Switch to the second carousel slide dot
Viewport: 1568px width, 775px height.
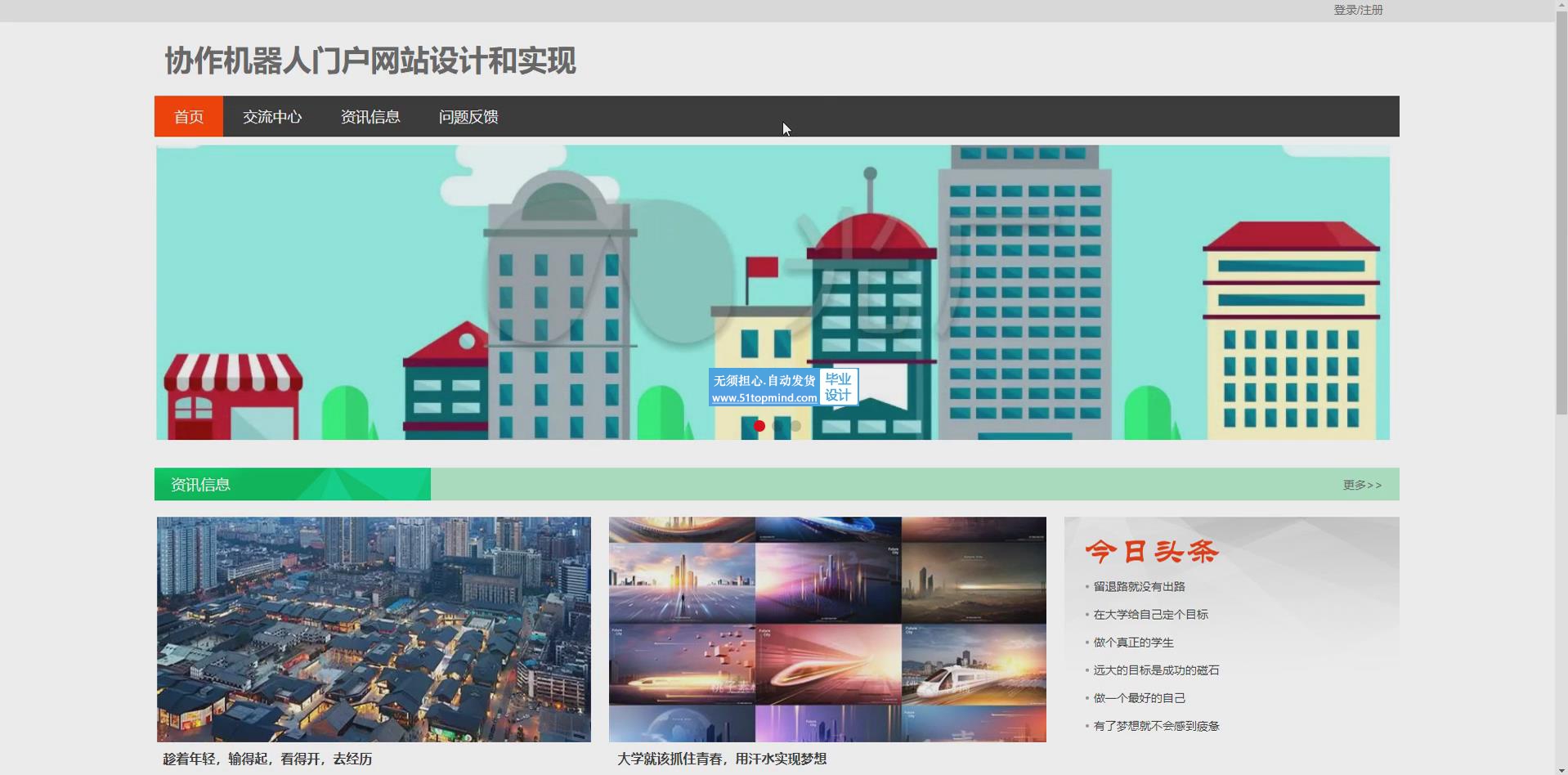tap(777, 426)
